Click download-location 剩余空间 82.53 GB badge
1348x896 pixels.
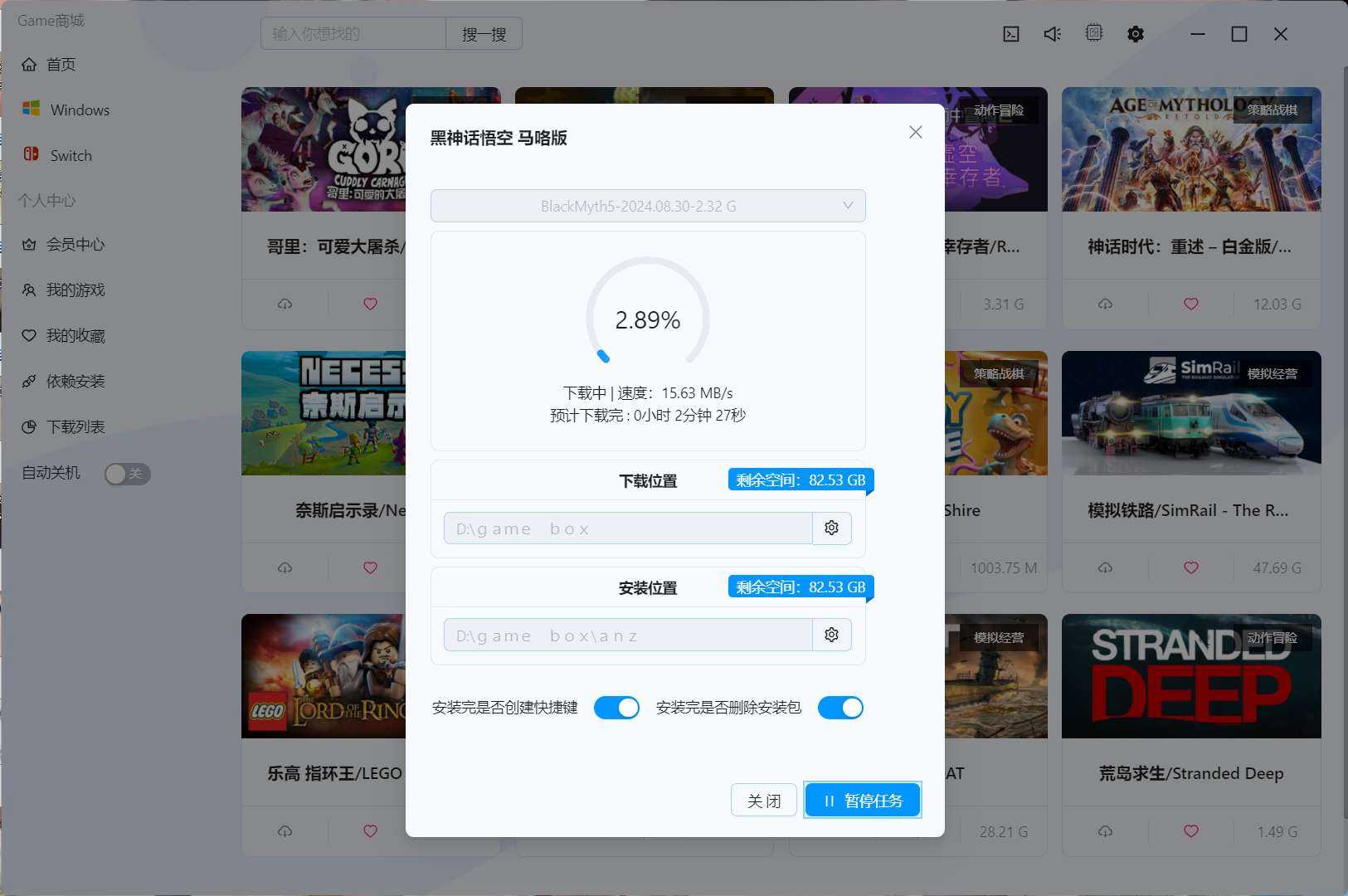click(801, 480)
